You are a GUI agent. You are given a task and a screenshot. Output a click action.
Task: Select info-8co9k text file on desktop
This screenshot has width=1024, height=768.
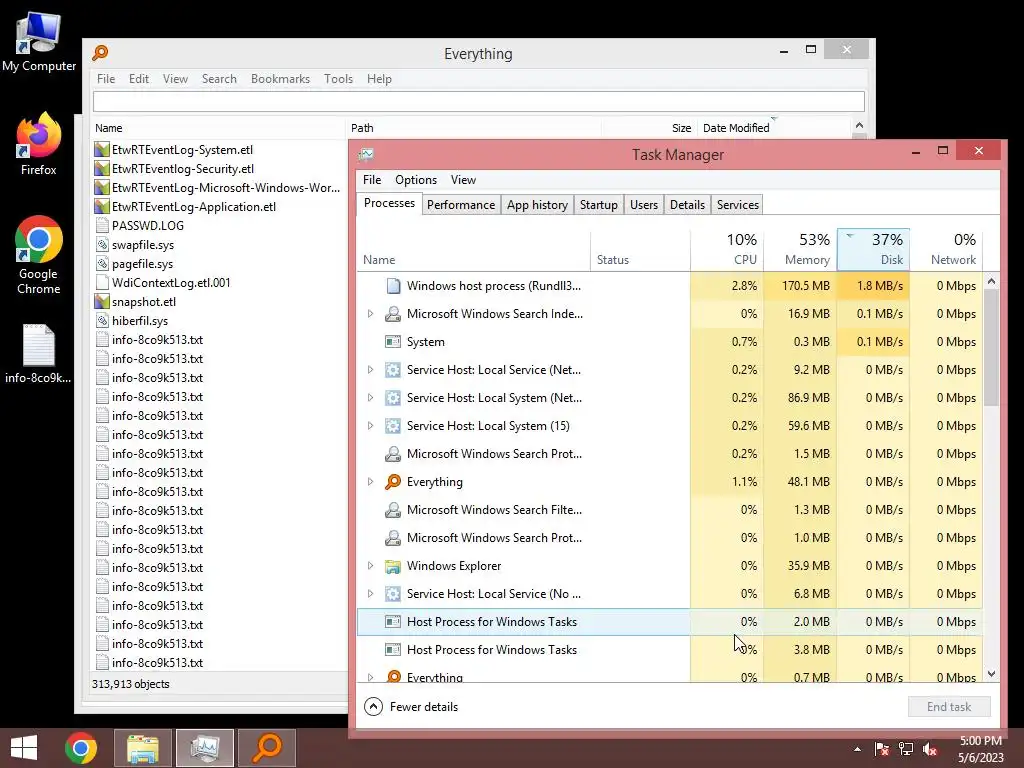click(39, 353)
